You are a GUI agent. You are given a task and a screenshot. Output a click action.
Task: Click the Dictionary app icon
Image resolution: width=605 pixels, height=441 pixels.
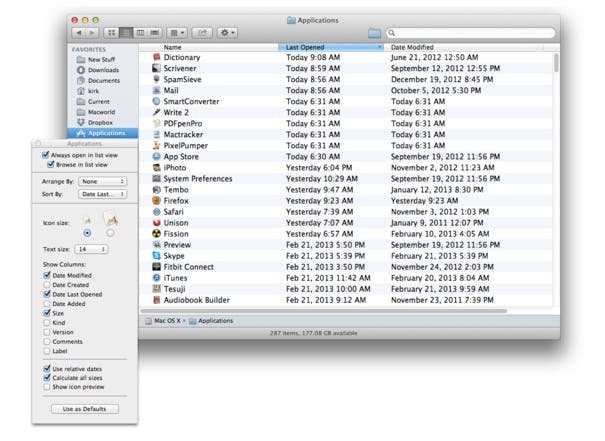[x=156, y=57]
